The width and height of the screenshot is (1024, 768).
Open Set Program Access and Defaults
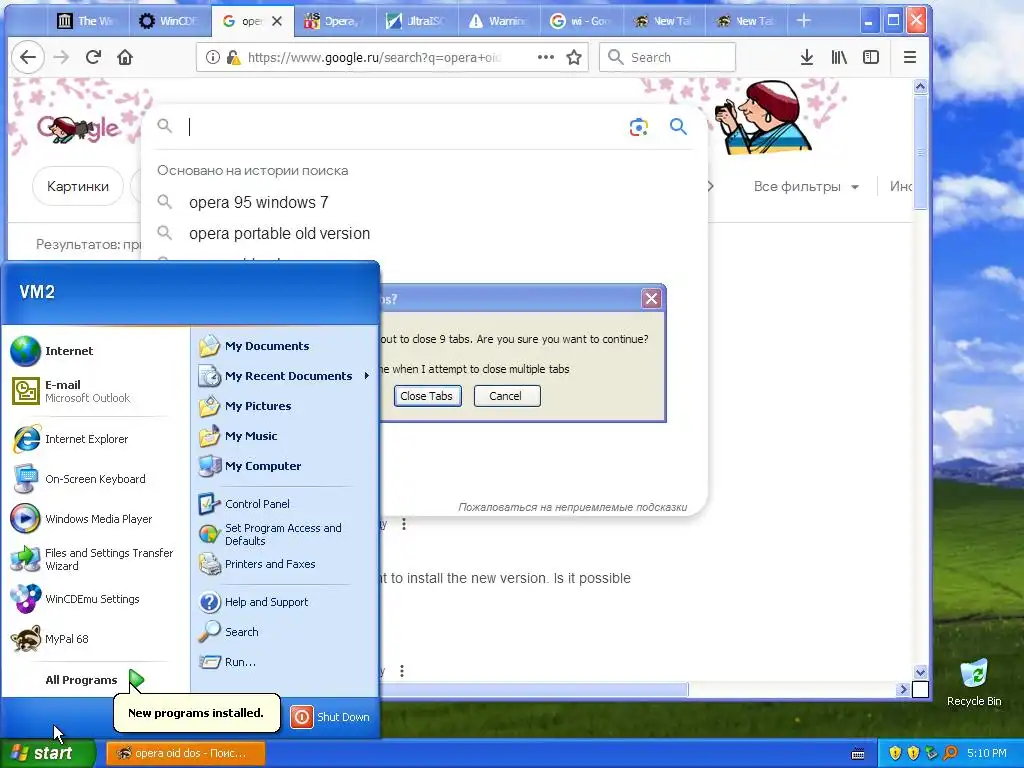[x=285, y=534]
